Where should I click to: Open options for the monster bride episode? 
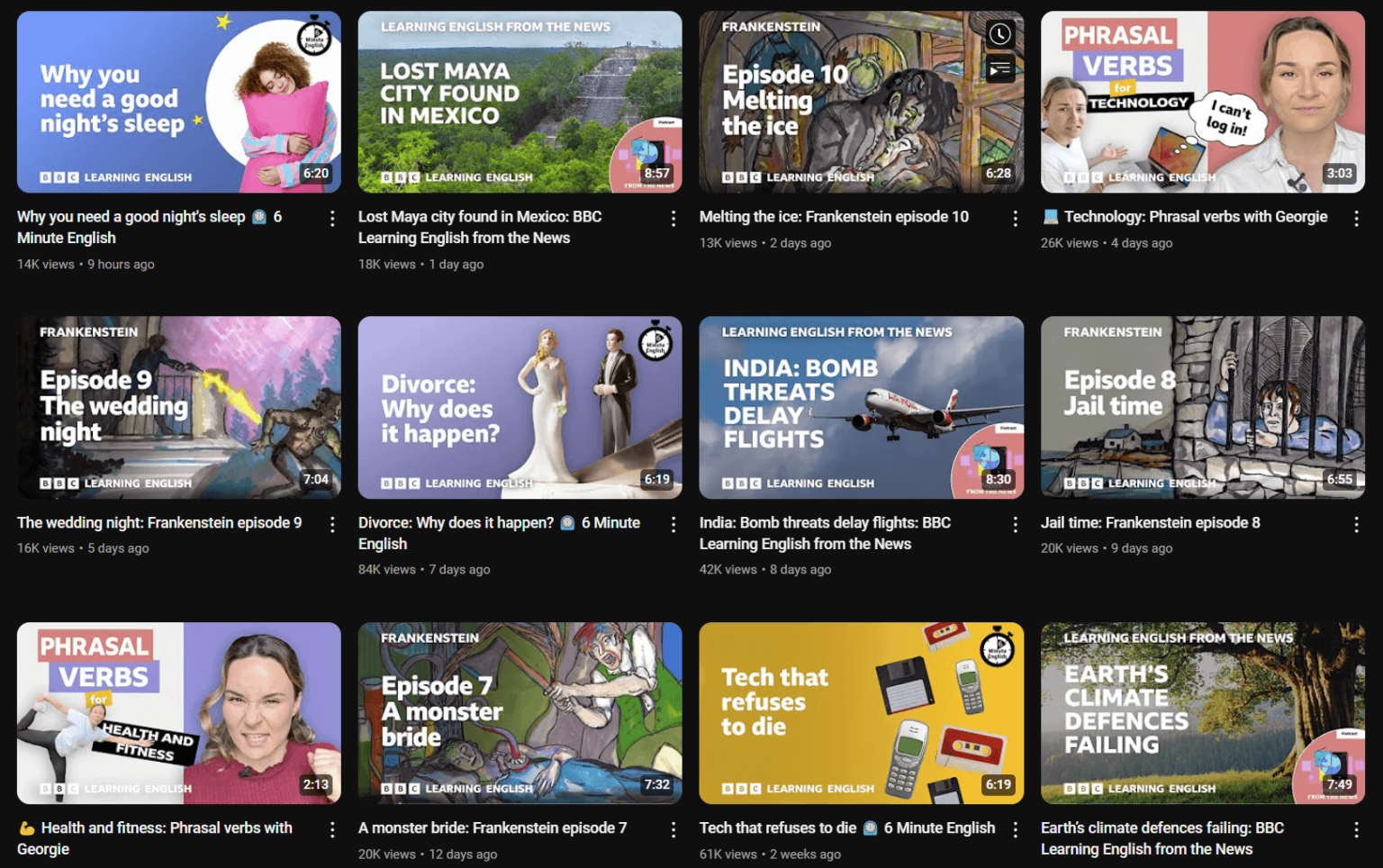click(x=673, y=829)
